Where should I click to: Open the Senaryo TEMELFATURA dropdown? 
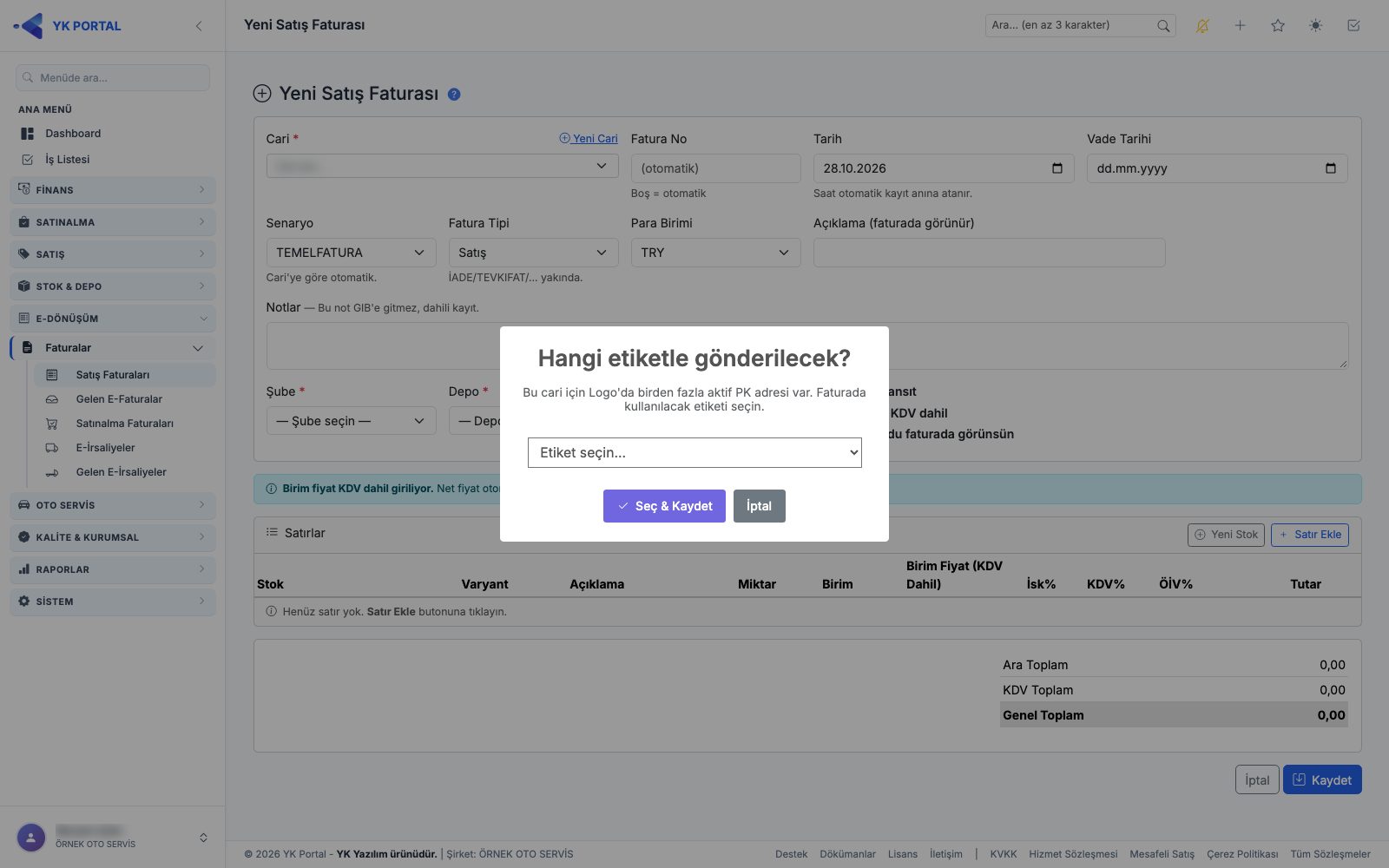[351, 253]
